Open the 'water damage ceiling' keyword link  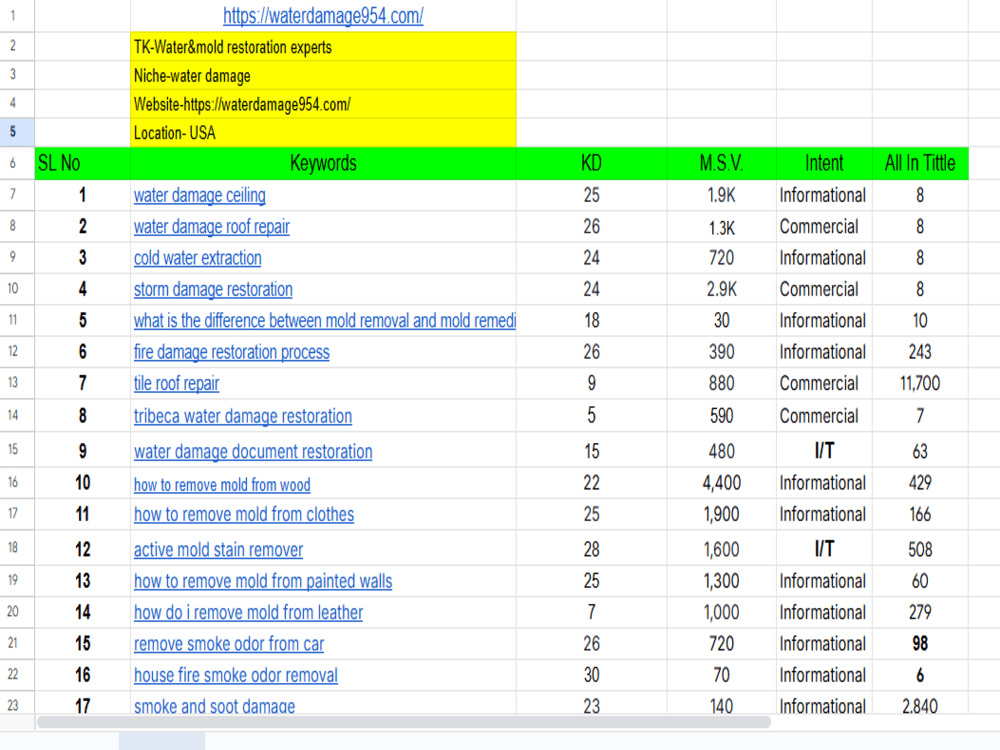coord(200,195)
